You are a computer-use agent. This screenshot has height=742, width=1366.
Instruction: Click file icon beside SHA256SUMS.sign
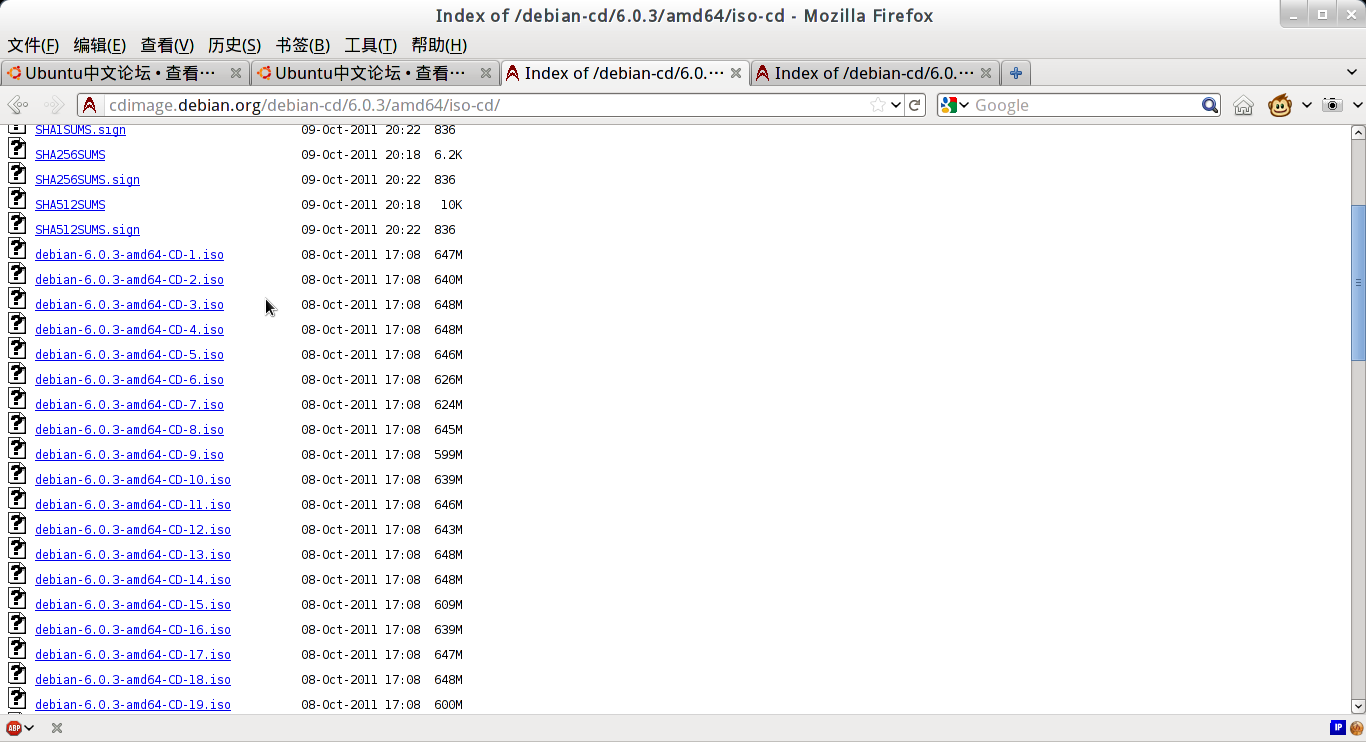[x=17, y=174]
